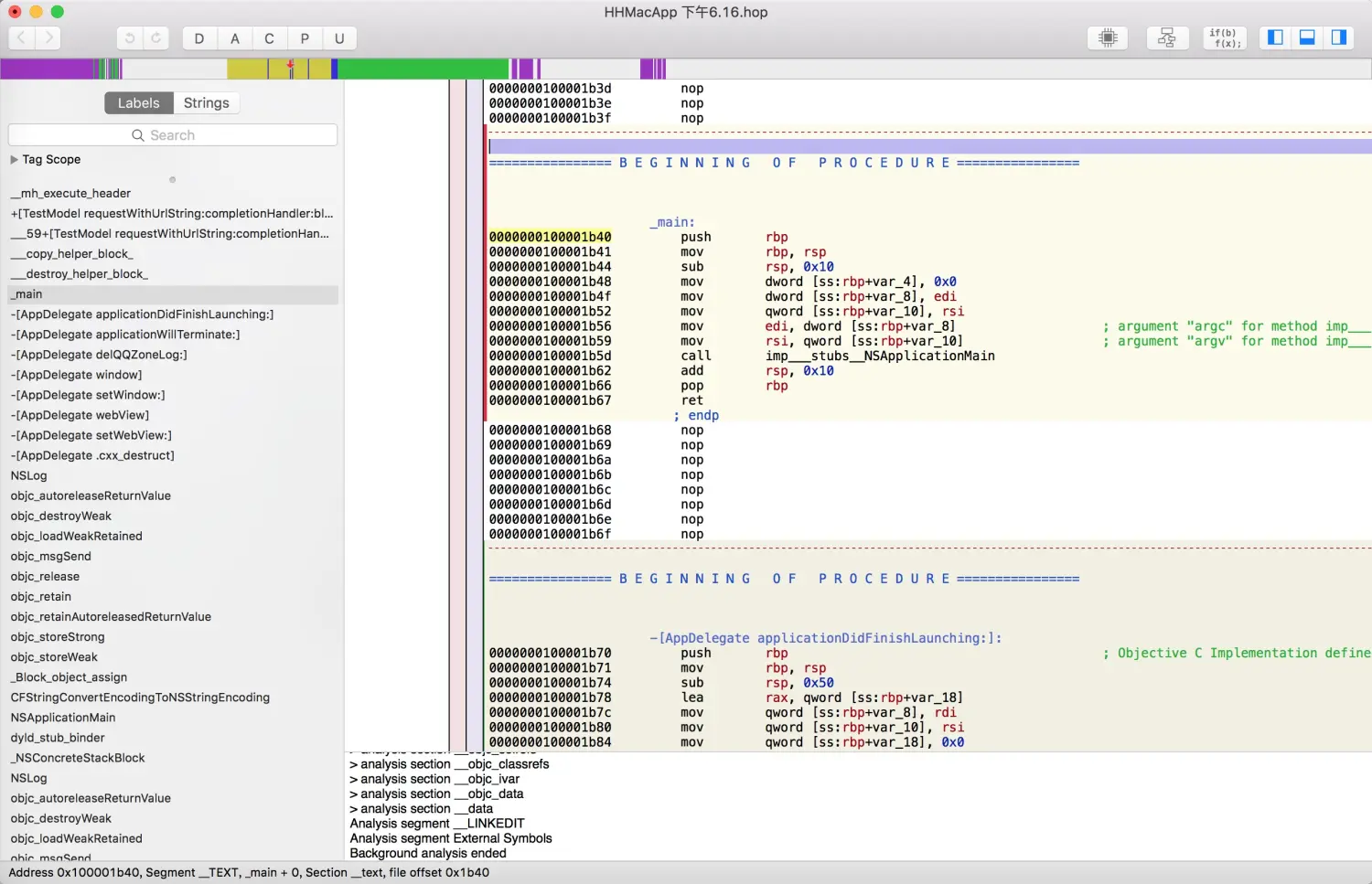This screenshot has width=1372, height=884.
Task: Select -[AppDelegate setWindow:] label
Action: [x=88, y=395]
